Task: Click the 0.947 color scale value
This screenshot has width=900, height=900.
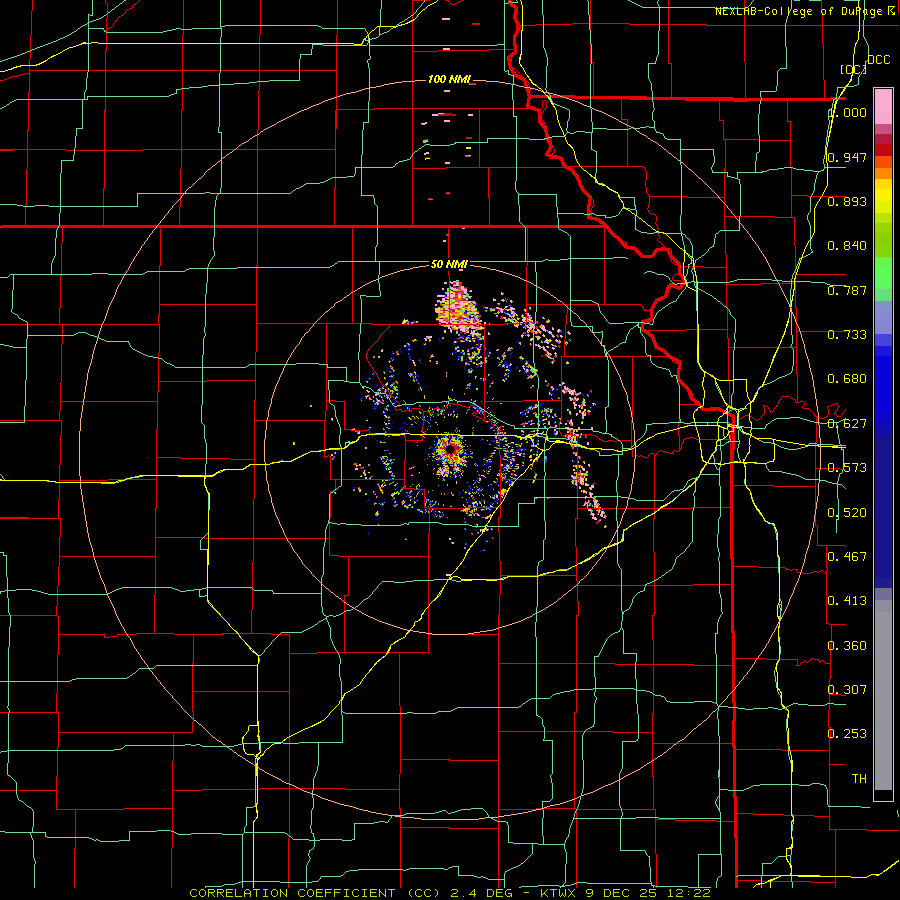Action: coord(847,157)
